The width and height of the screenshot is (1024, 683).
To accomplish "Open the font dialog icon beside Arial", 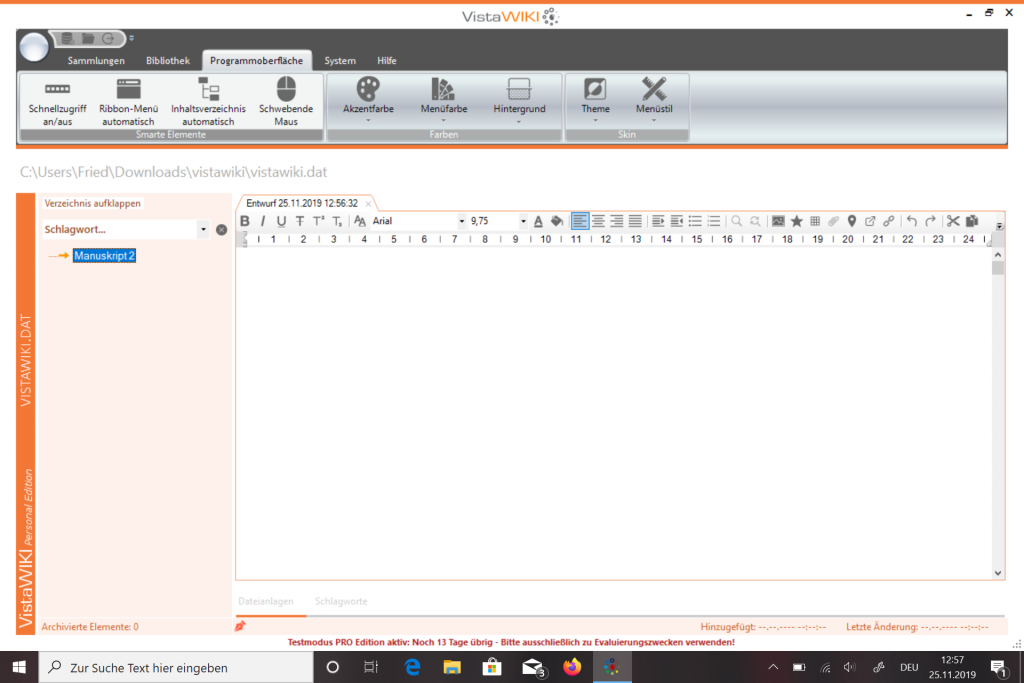I will [360, 221].
